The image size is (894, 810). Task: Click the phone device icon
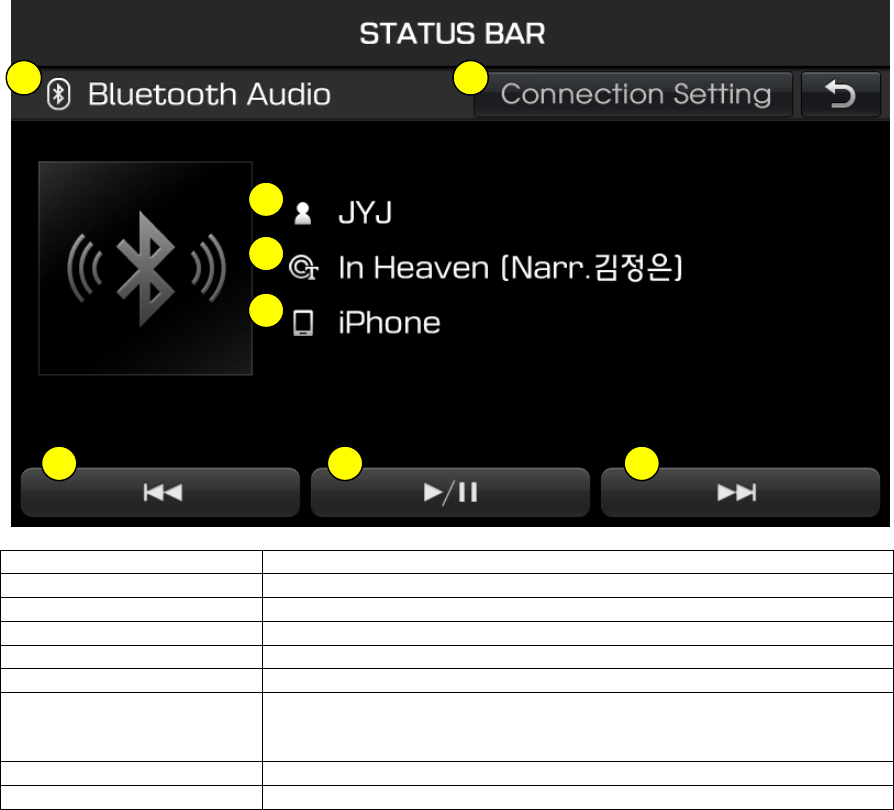click(x=303, y=323)
